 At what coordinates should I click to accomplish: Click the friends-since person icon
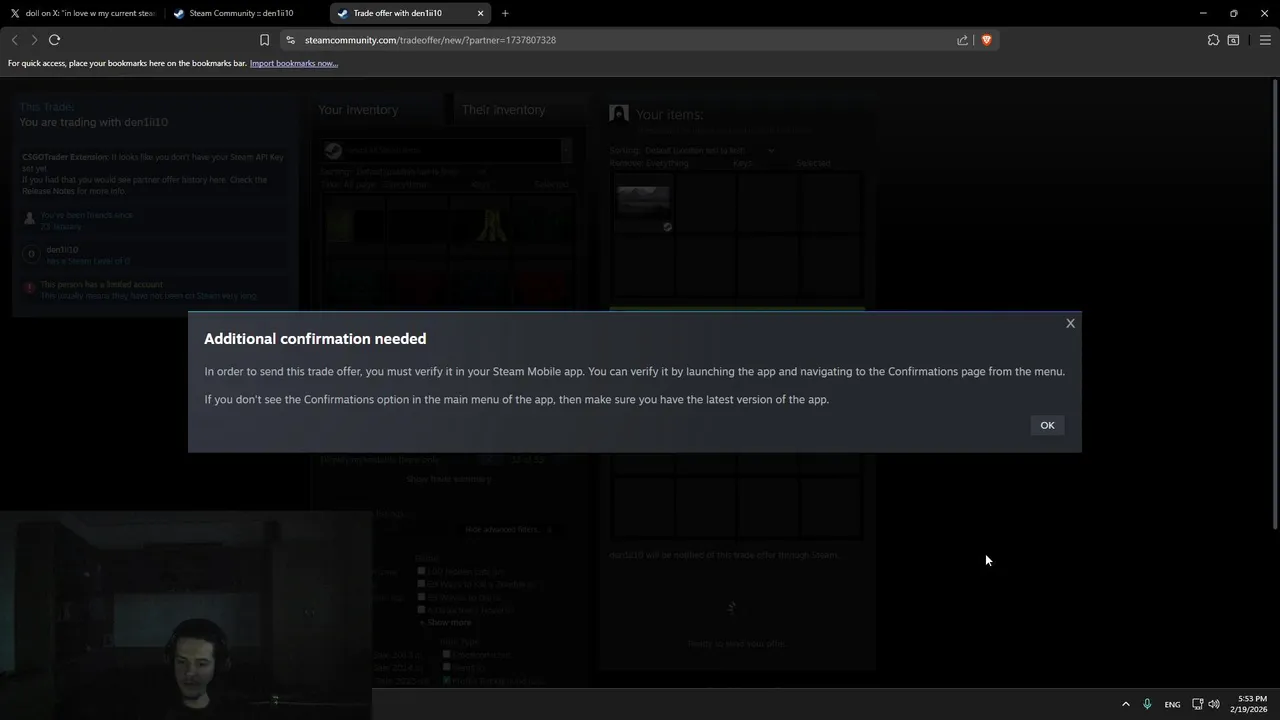[29, 218]
